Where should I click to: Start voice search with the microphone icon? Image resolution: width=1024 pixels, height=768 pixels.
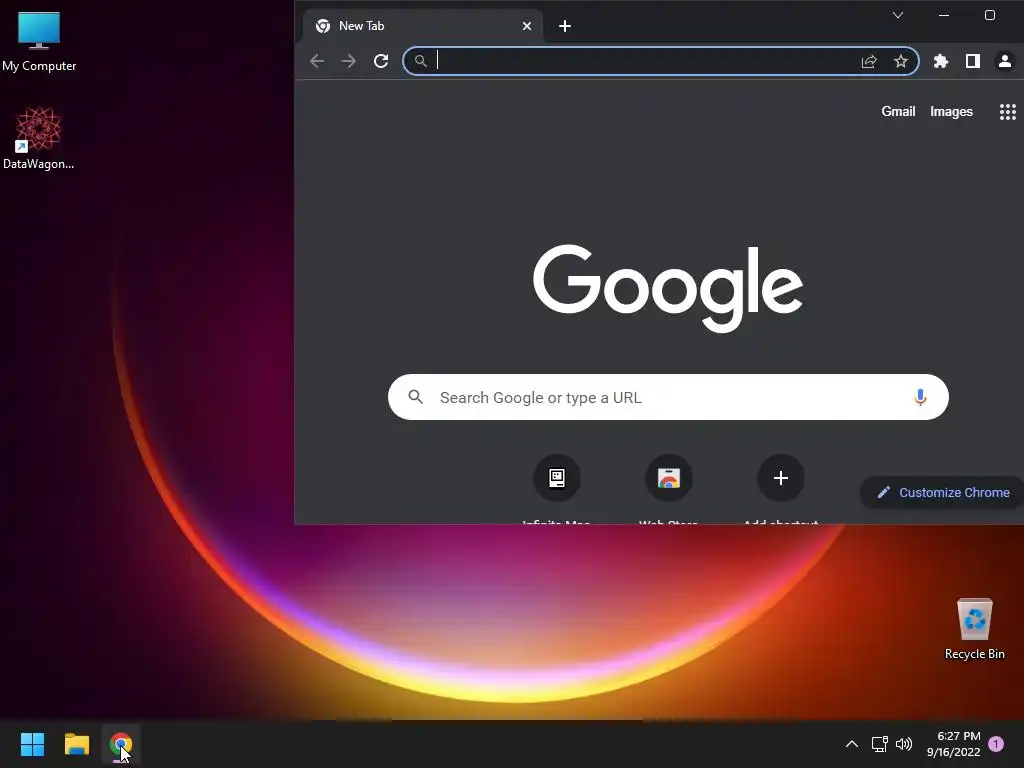[x=920, y=397]
